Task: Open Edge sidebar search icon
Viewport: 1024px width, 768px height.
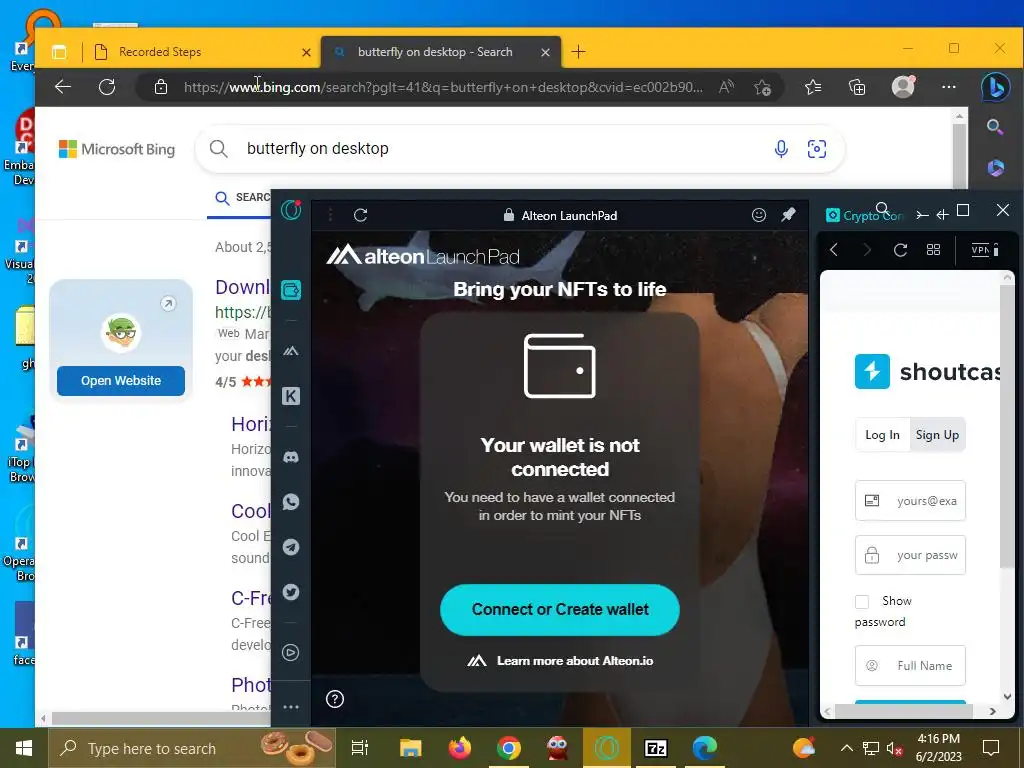Action: tap(995, 126)
